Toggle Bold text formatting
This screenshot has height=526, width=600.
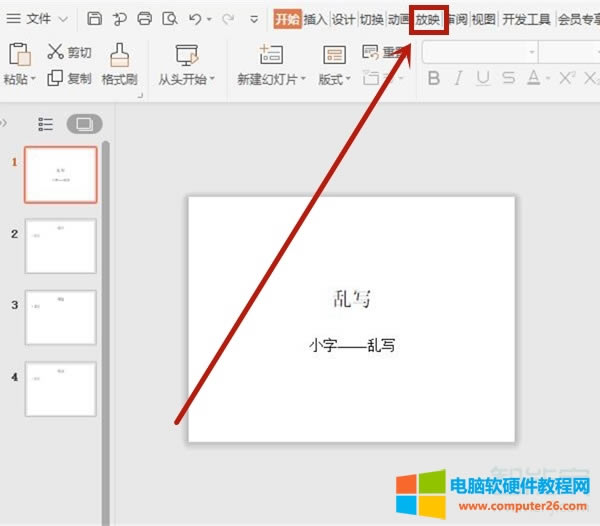pyautogui.click(x=432, y=78)
